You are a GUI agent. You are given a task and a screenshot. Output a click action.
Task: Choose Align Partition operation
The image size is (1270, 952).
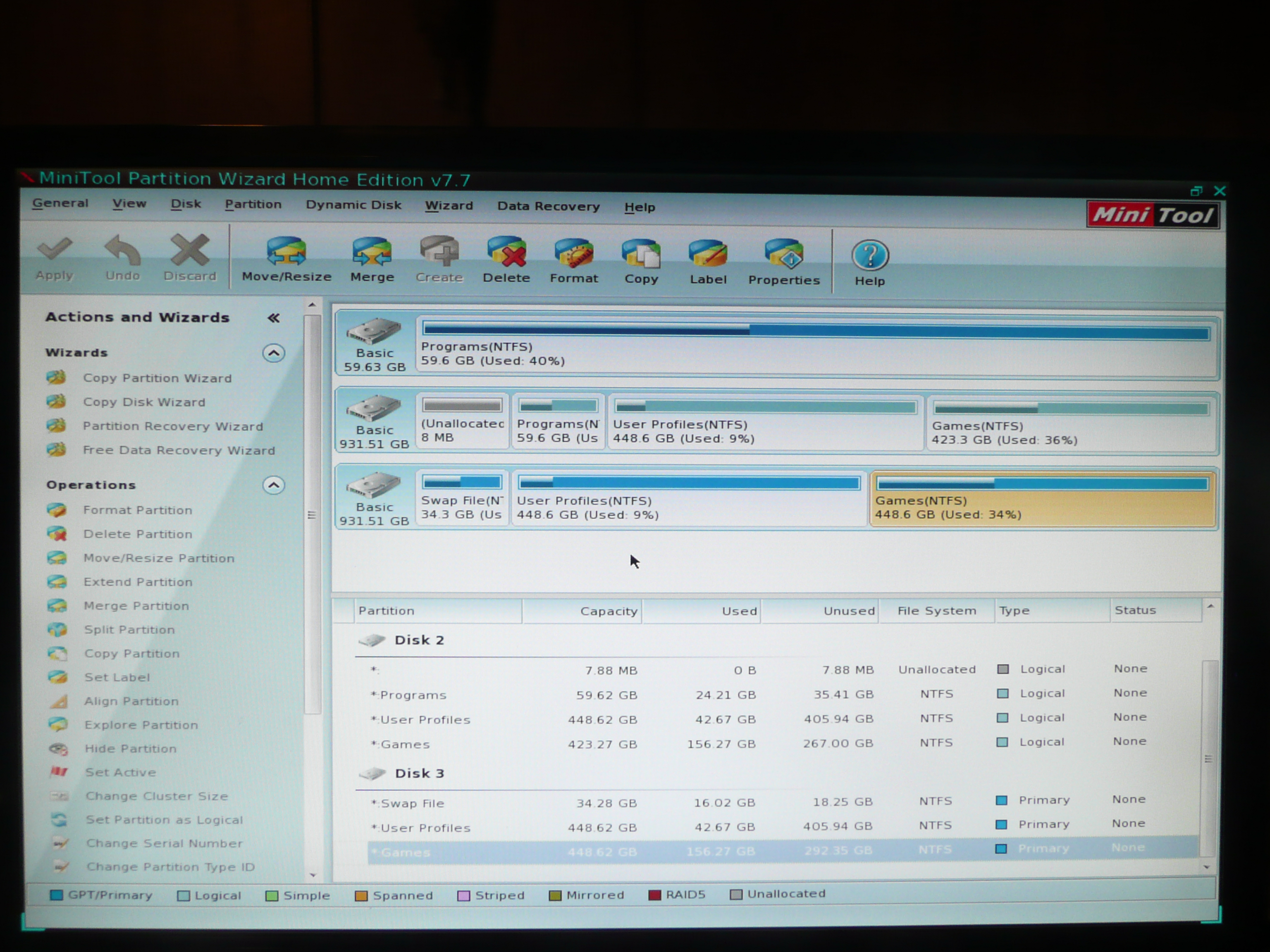click(x=131, y=701)
